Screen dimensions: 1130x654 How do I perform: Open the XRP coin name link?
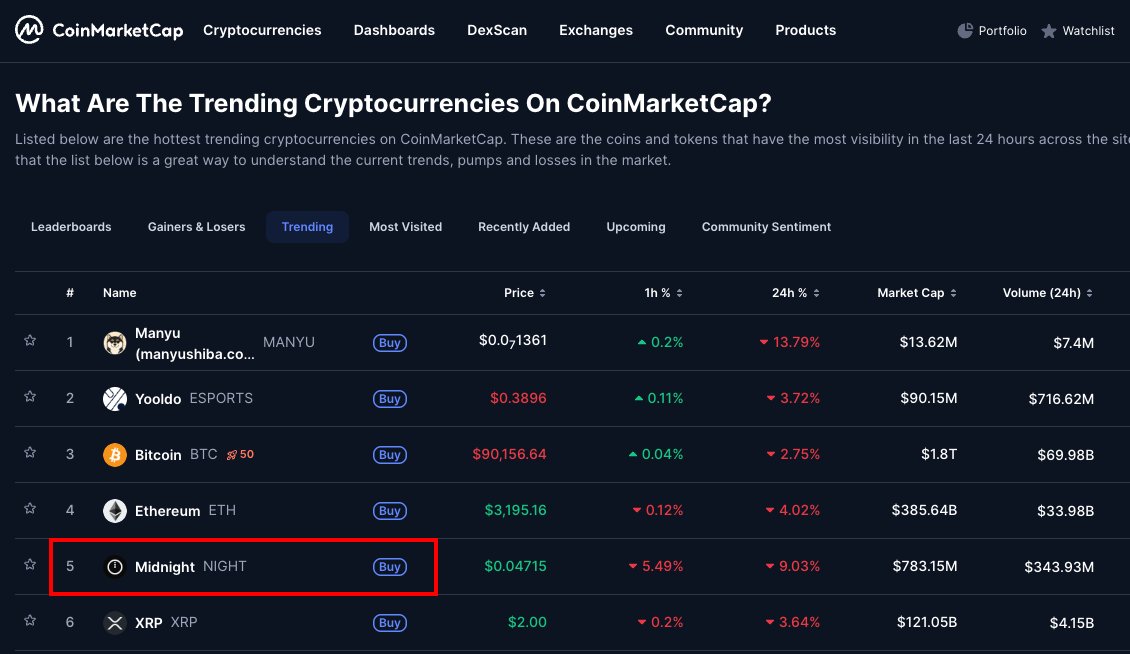click(149, 623)
